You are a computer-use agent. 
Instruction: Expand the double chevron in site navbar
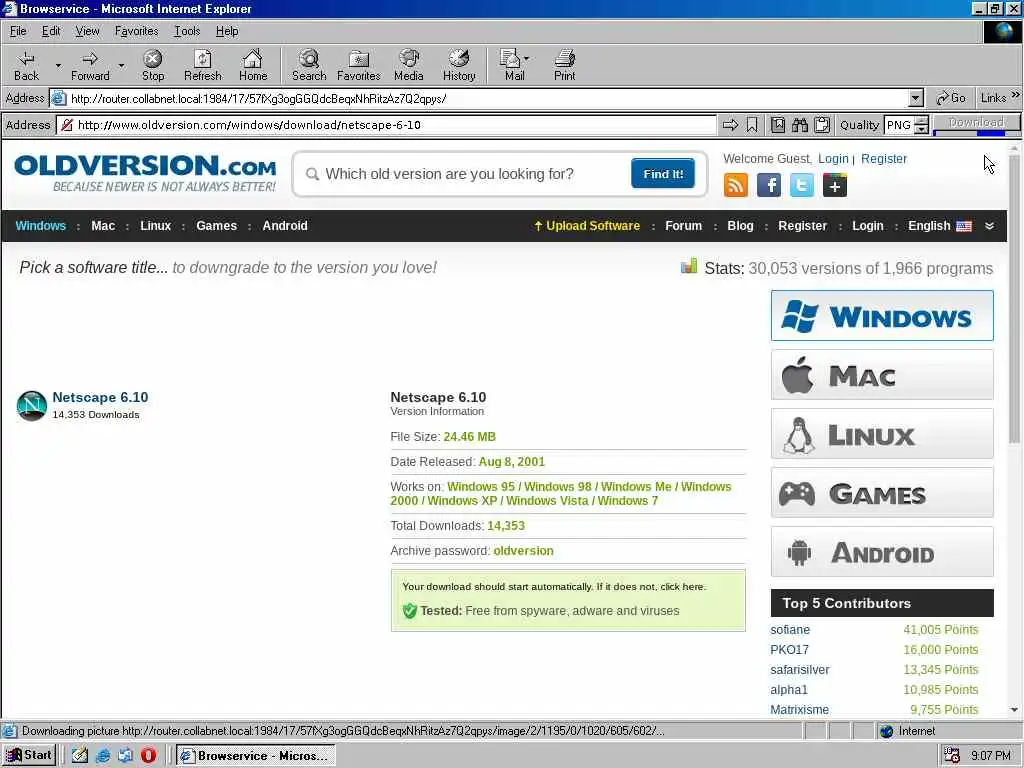(x=989, y=226)
